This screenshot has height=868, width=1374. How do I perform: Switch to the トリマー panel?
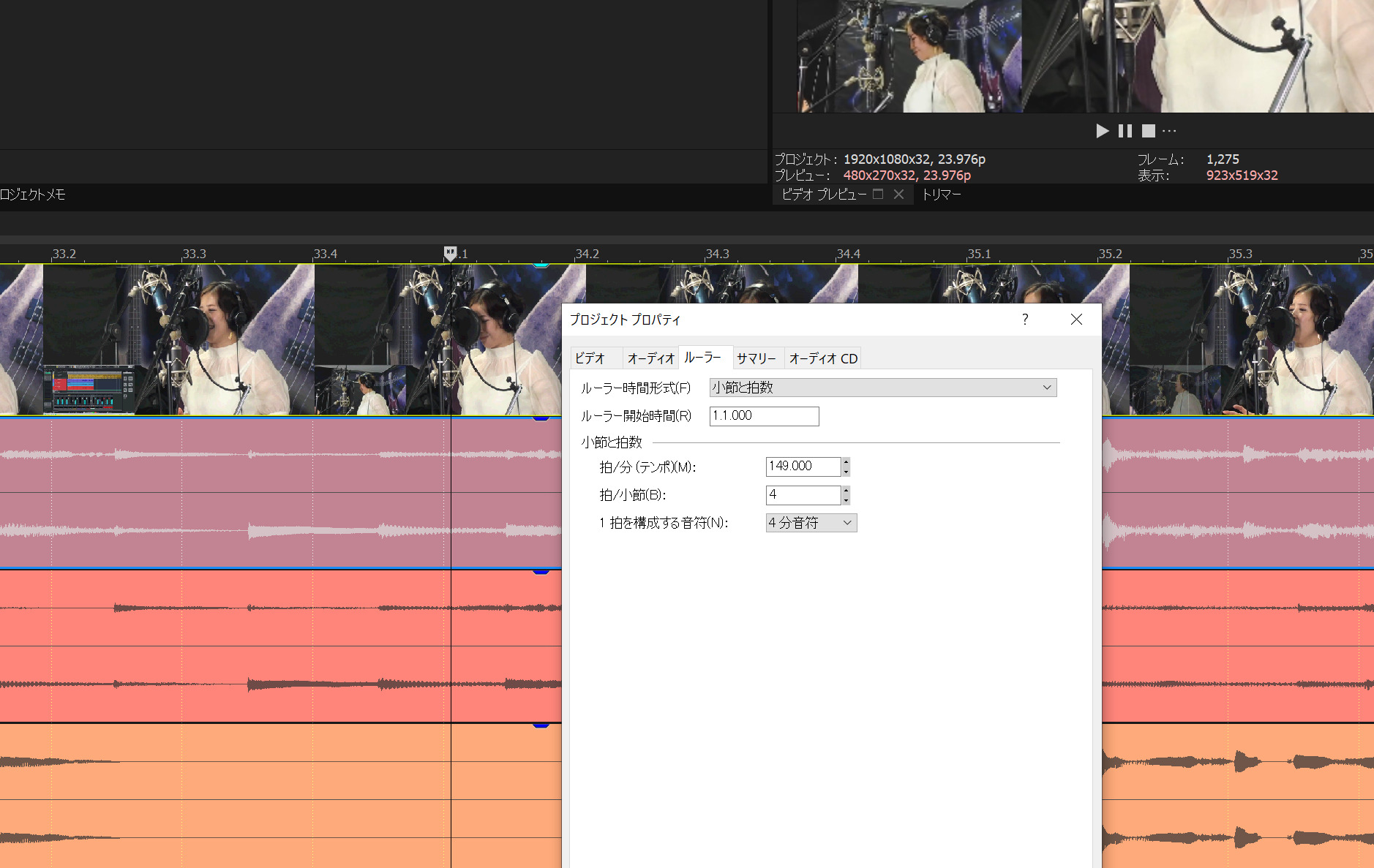coord(941,195)
